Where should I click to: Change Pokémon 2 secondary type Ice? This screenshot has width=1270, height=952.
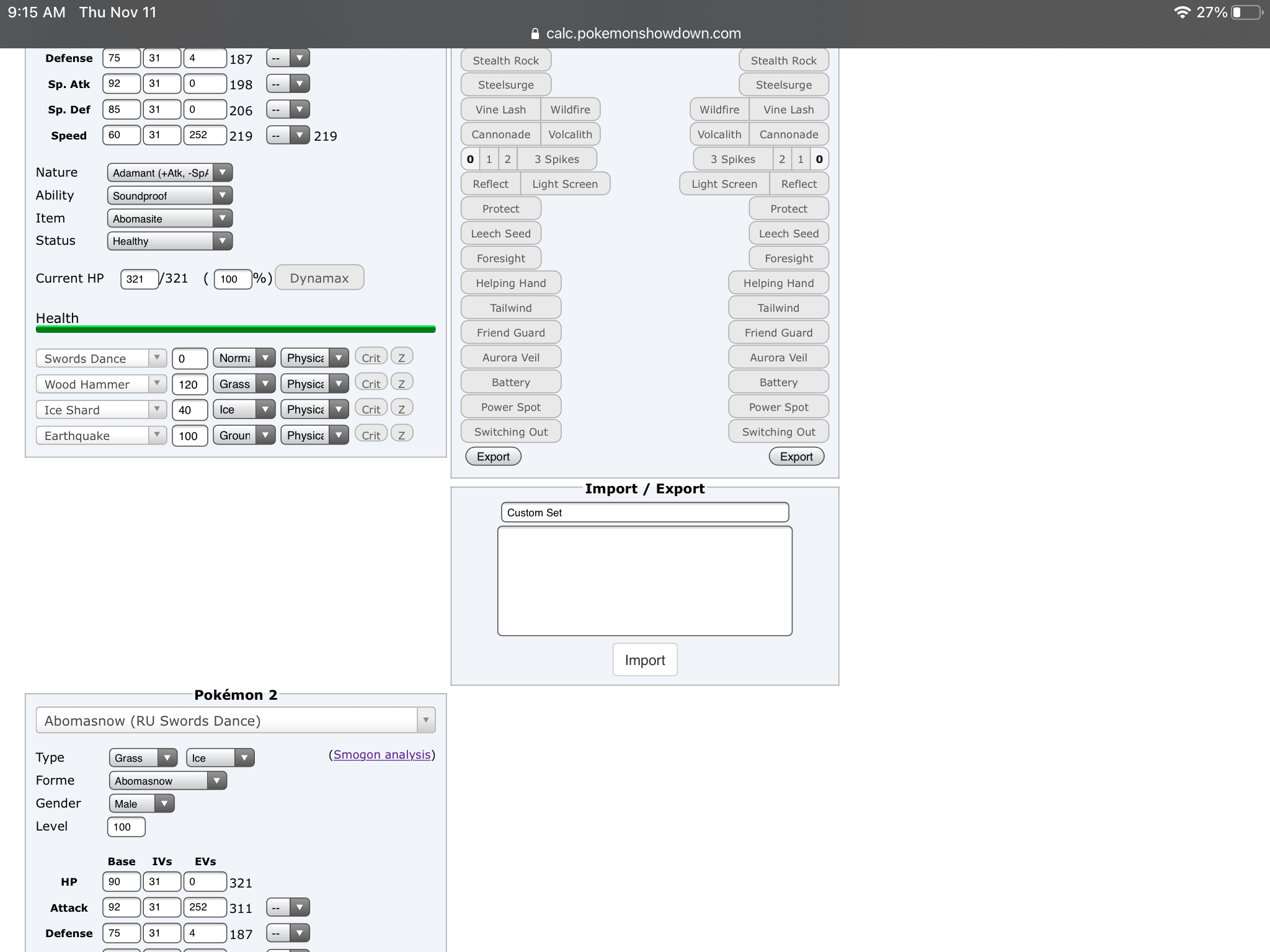220,757
